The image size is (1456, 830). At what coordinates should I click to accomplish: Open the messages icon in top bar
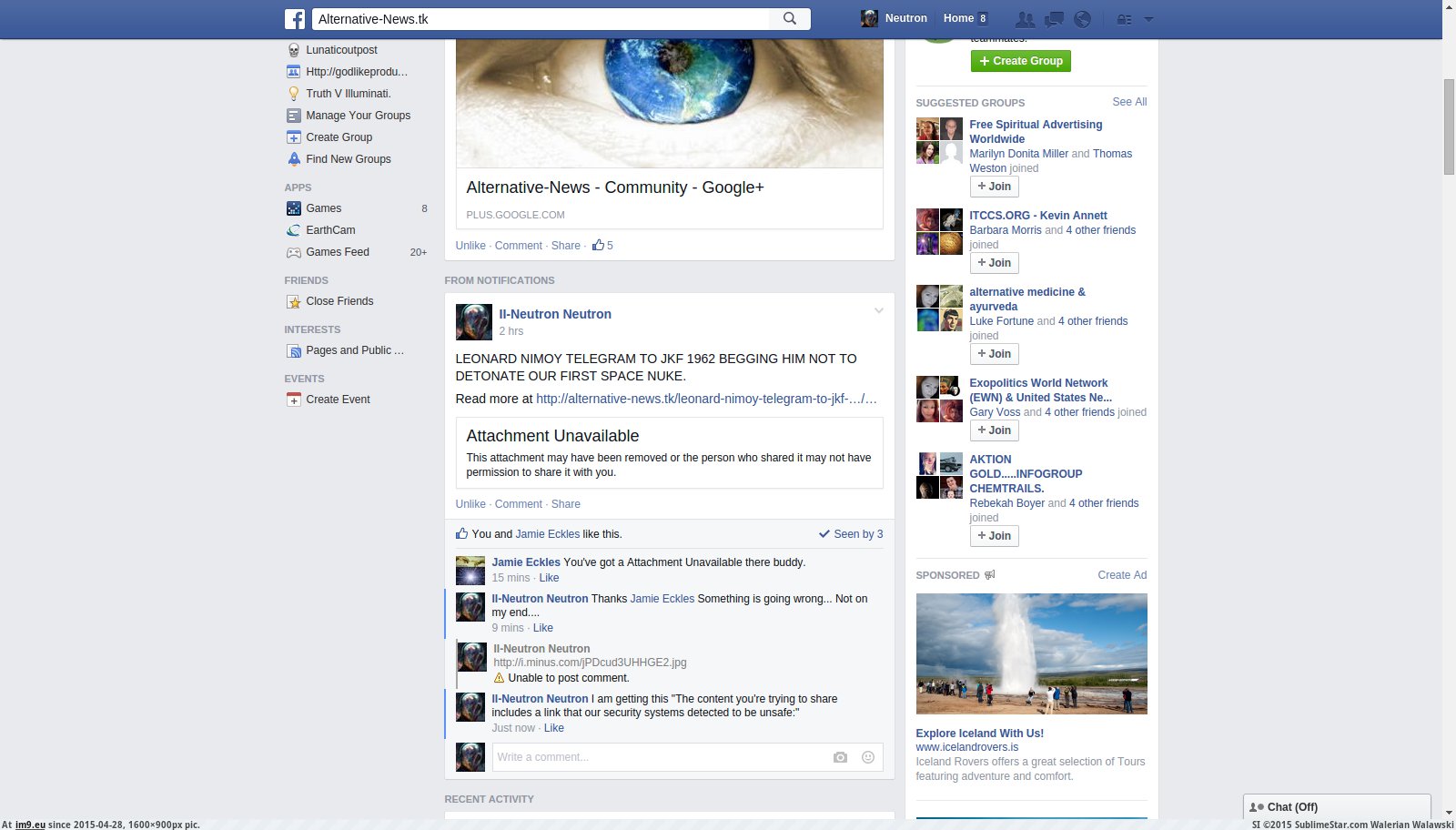coord(1053,18)
